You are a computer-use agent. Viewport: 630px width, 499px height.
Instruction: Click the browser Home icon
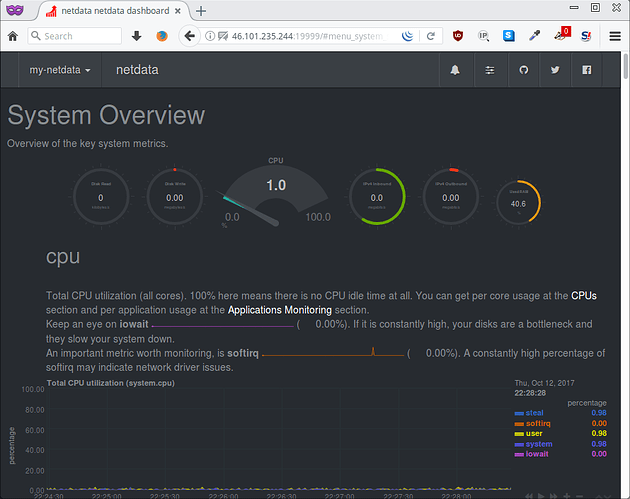point(14,35)
